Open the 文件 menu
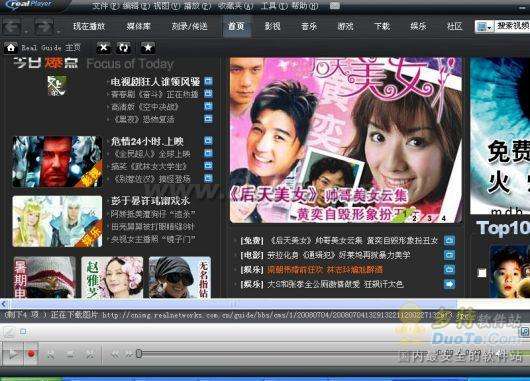This screenshot has width=530, height=381. [x=105, y=6]
